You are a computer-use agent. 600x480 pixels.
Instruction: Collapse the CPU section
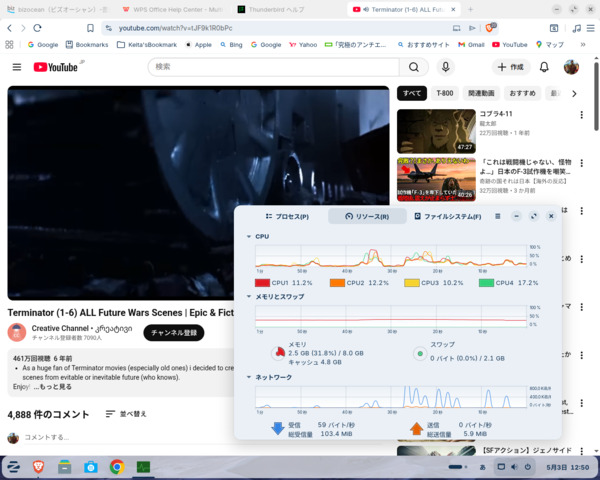coord(249,237)
